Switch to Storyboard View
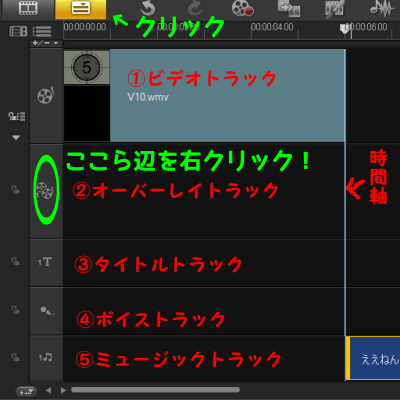Viewport: 400px width, 400px height. (x=28, y=9)
